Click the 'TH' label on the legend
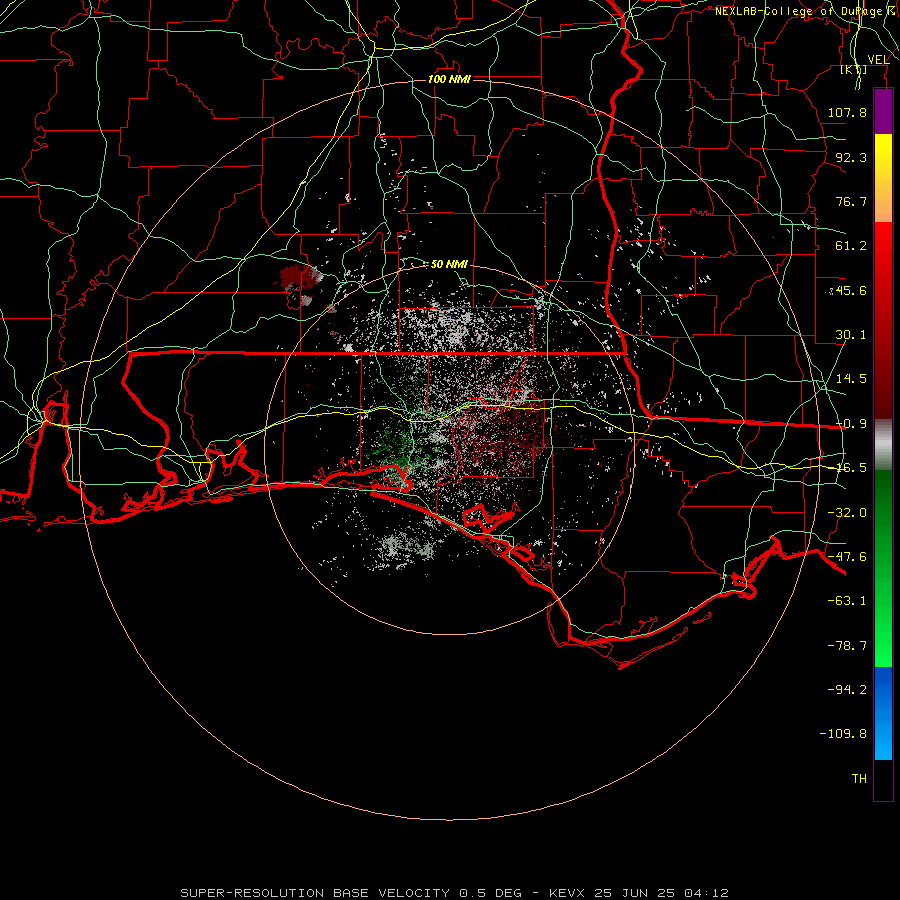This screenshot has height=900, width=900. [859, 779]
